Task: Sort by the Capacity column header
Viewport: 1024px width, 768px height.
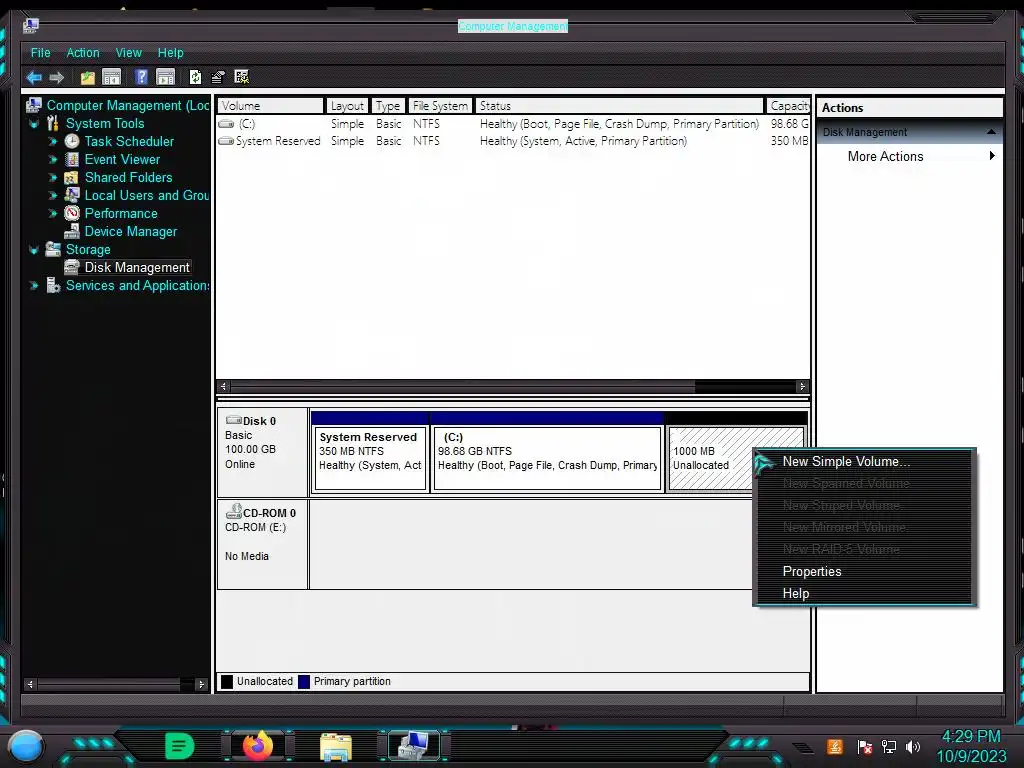Action: tap(788, 106)
